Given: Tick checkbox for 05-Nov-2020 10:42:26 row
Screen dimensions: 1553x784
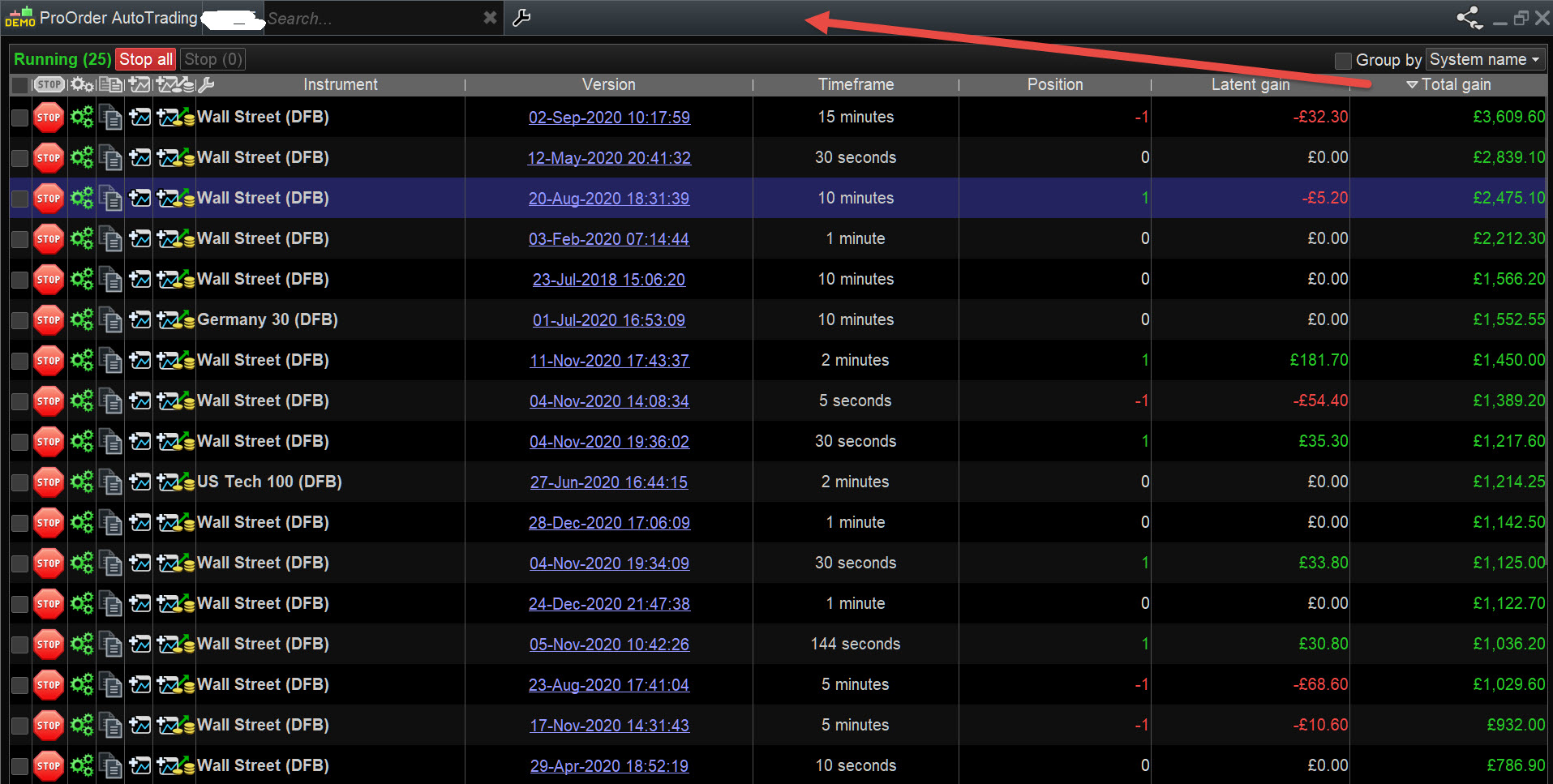Looking at the screenshot, I should [x=19, y=645].
